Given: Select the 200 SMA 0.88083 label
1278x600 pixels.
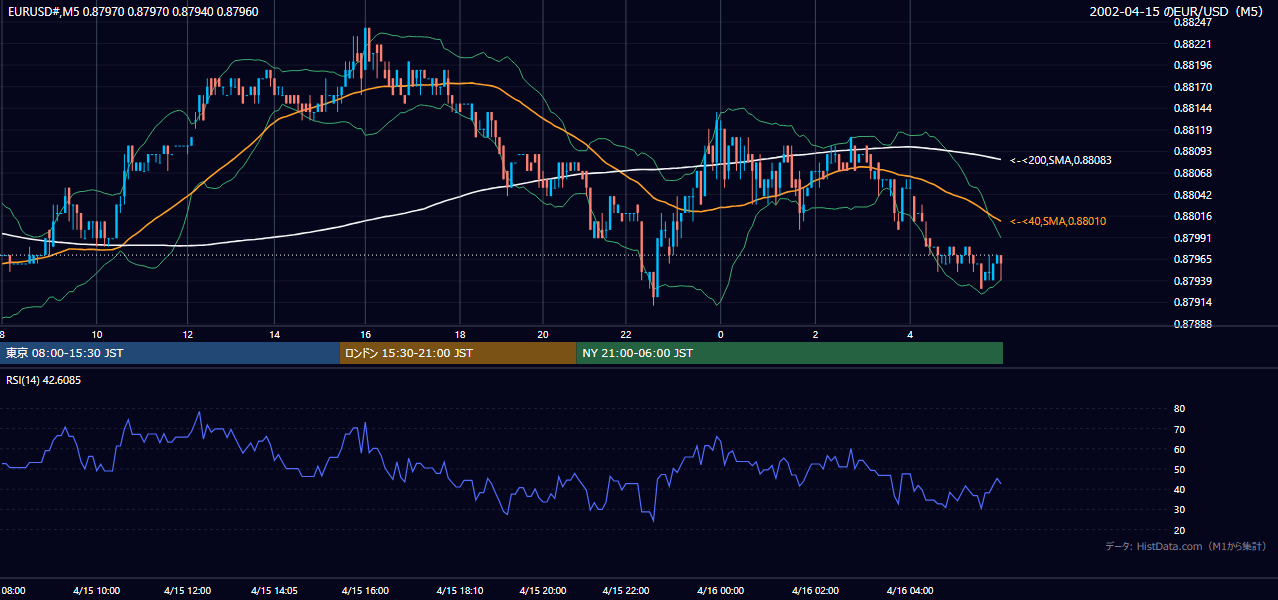Looking at the screenshot, I should tap(1061, 160).
